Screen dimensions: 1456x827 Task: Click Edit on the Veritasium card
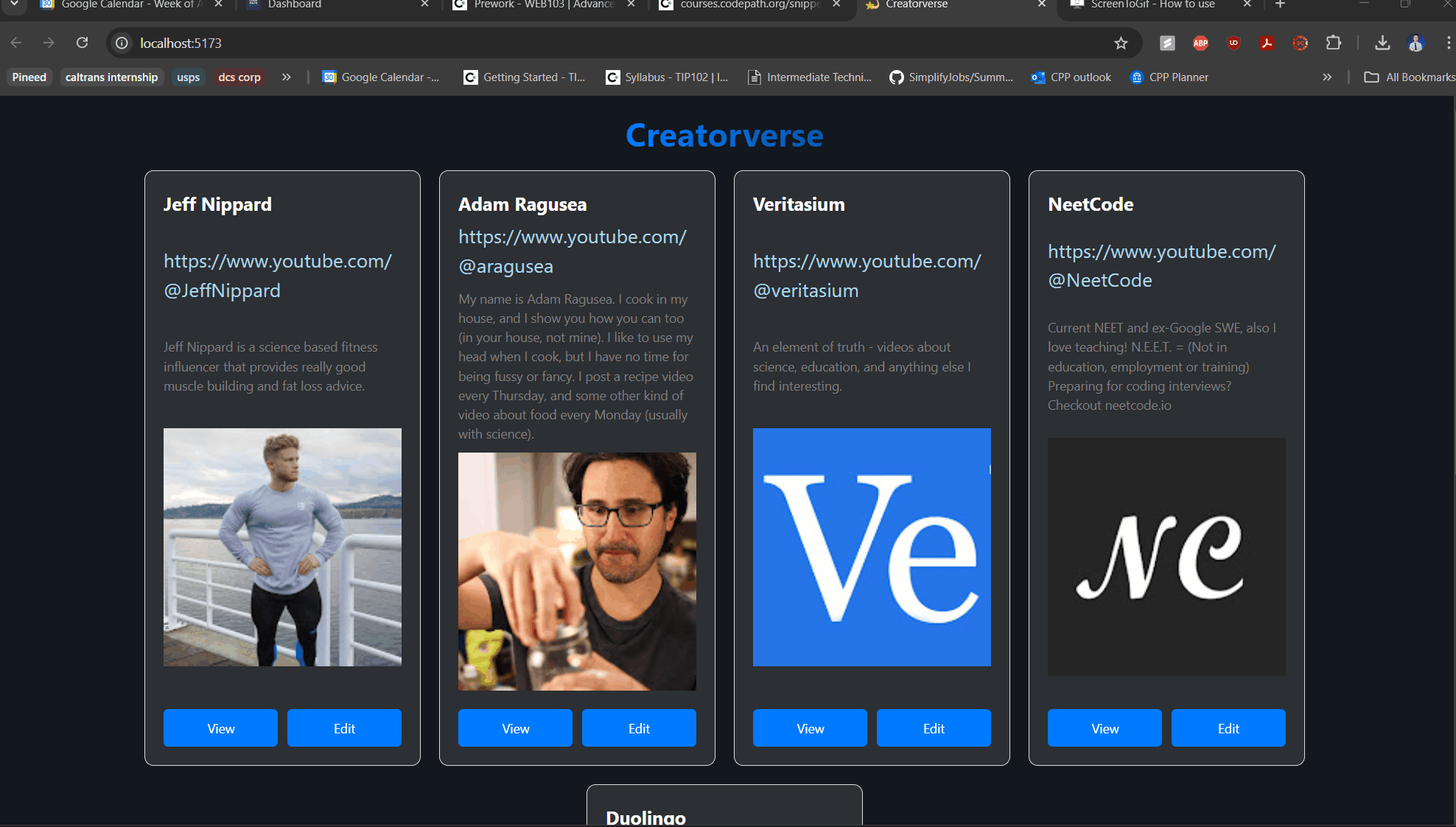[934, 728]
